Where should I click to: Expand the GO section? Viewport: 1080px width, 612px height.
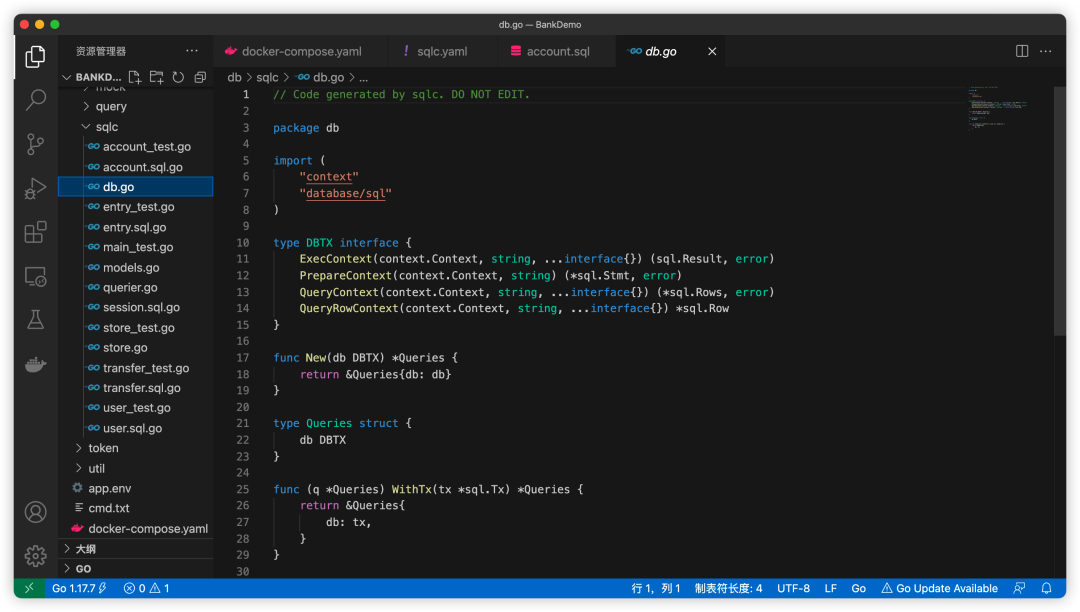136,569
